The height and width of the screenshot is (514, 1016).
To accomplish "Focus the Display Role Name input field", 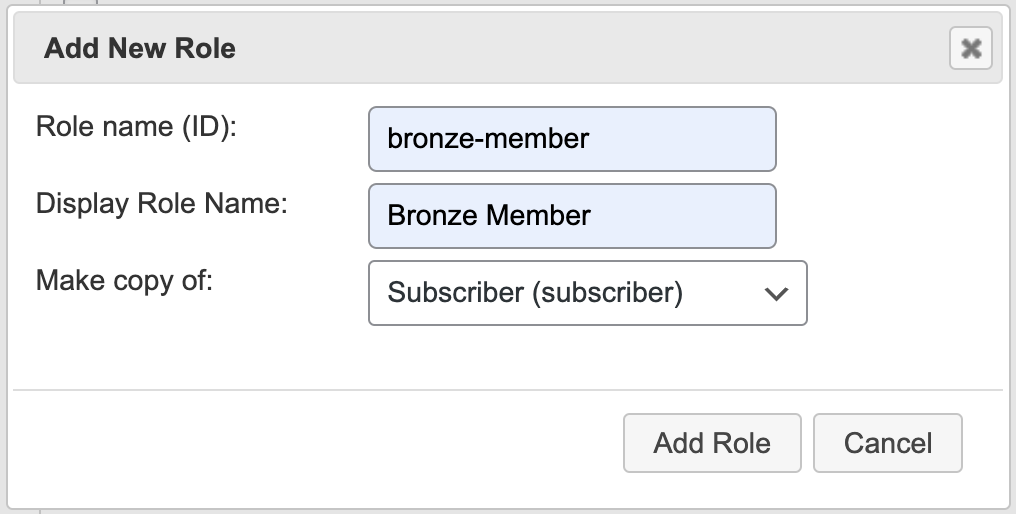I will [x=572, y=215].
